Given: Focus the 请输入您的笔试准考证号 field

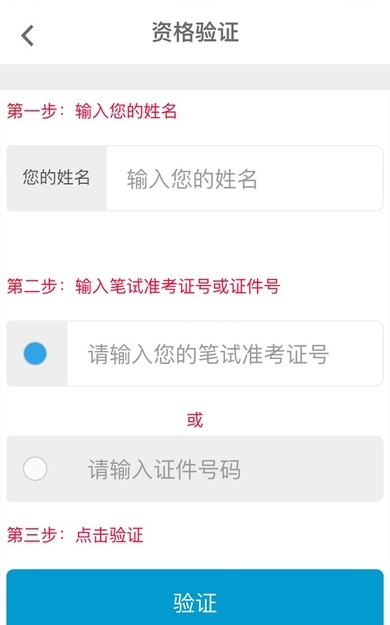Looking at the screenshot, I should [225, 354].
